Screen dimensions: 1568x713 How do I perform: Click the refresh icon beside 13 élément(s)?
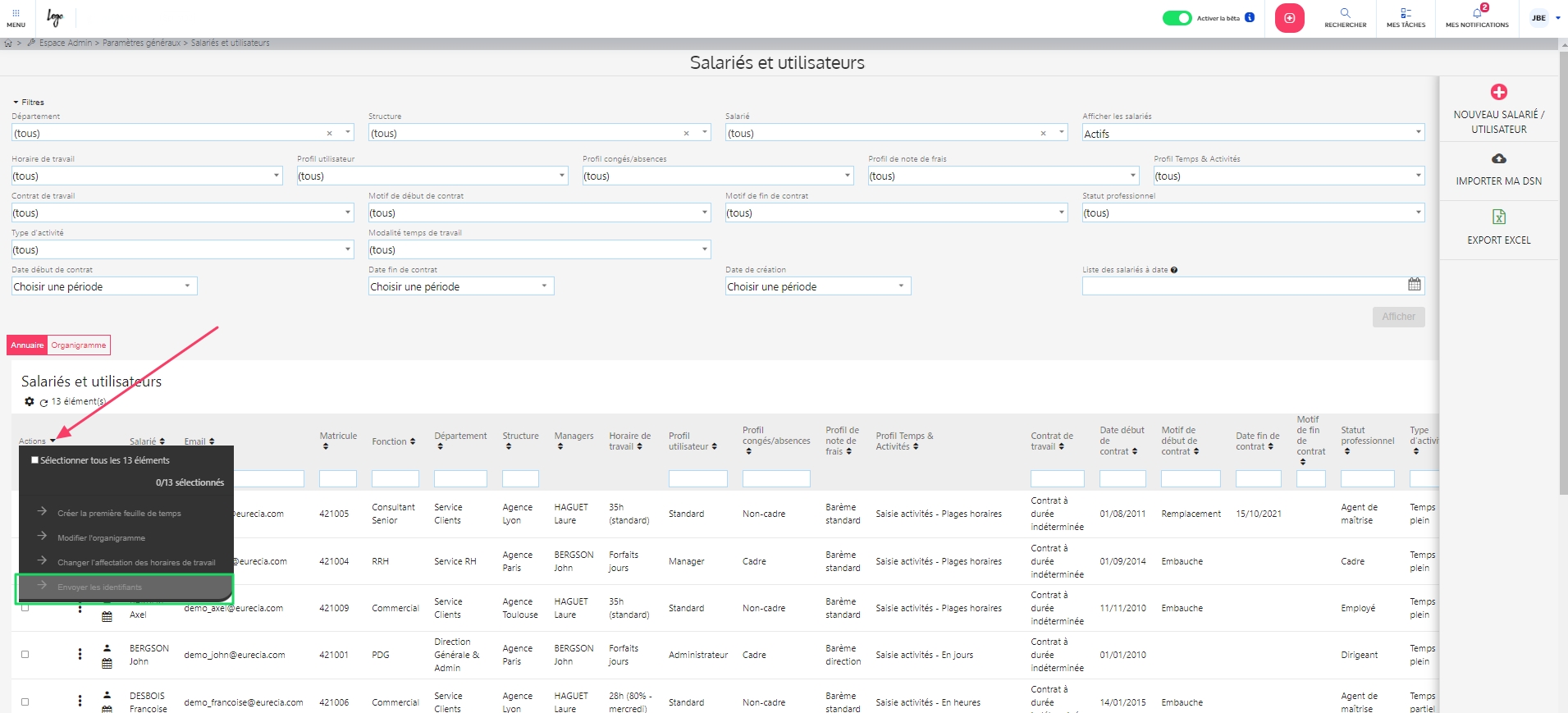click(43, 403)
